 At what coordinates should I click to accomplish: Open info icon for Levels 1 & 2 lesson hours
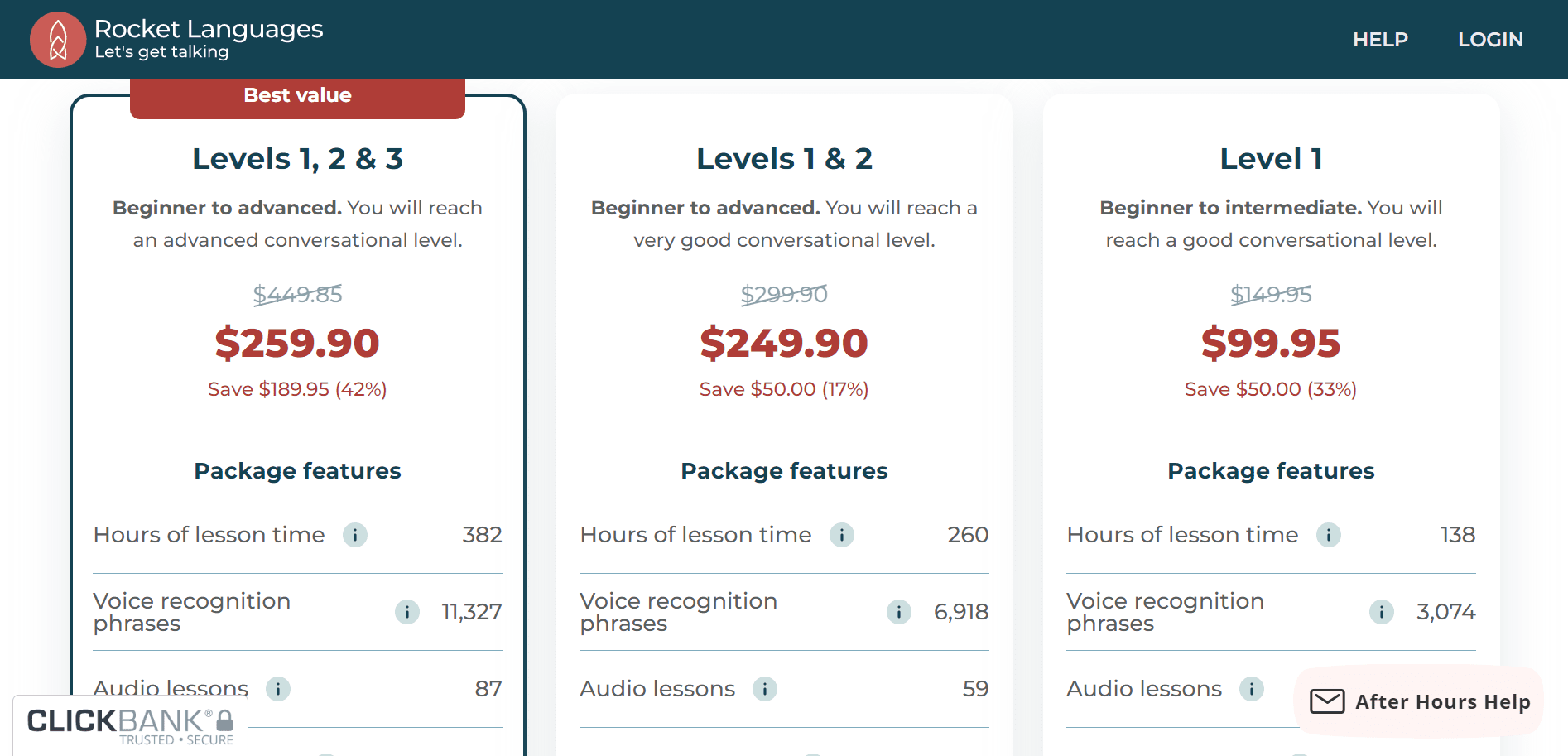[x=842, y=535]
